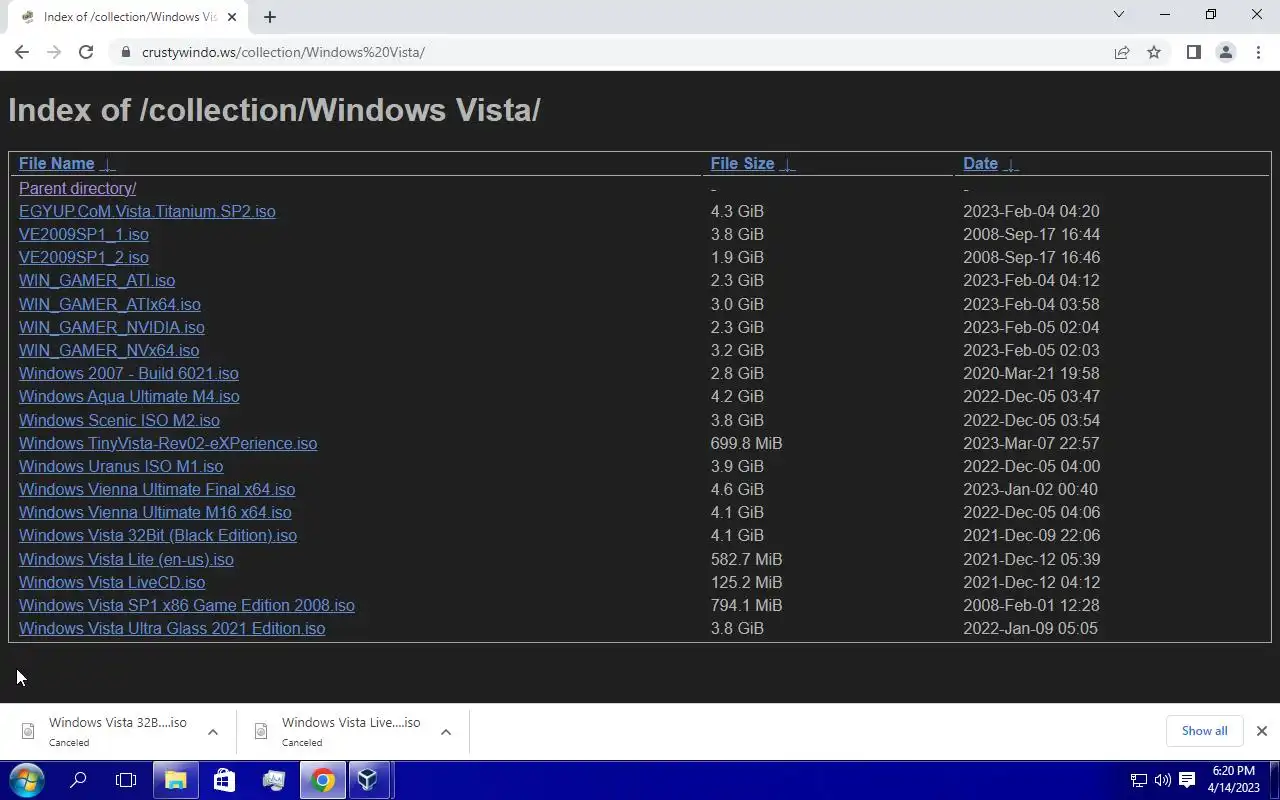Download Windows Vienna Ultimate M16 x64.iso
The image size is (1280, 800).
click(x=155, y=512)
